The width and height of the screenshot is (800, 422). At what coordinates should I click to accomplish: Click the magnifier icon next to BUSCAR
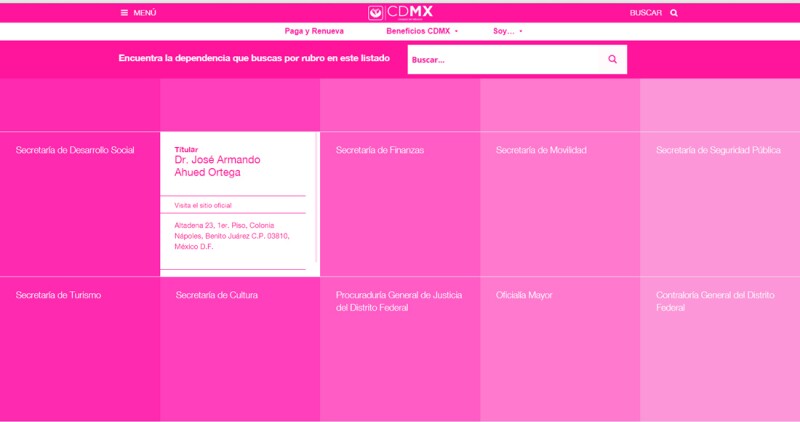(674, 13)
